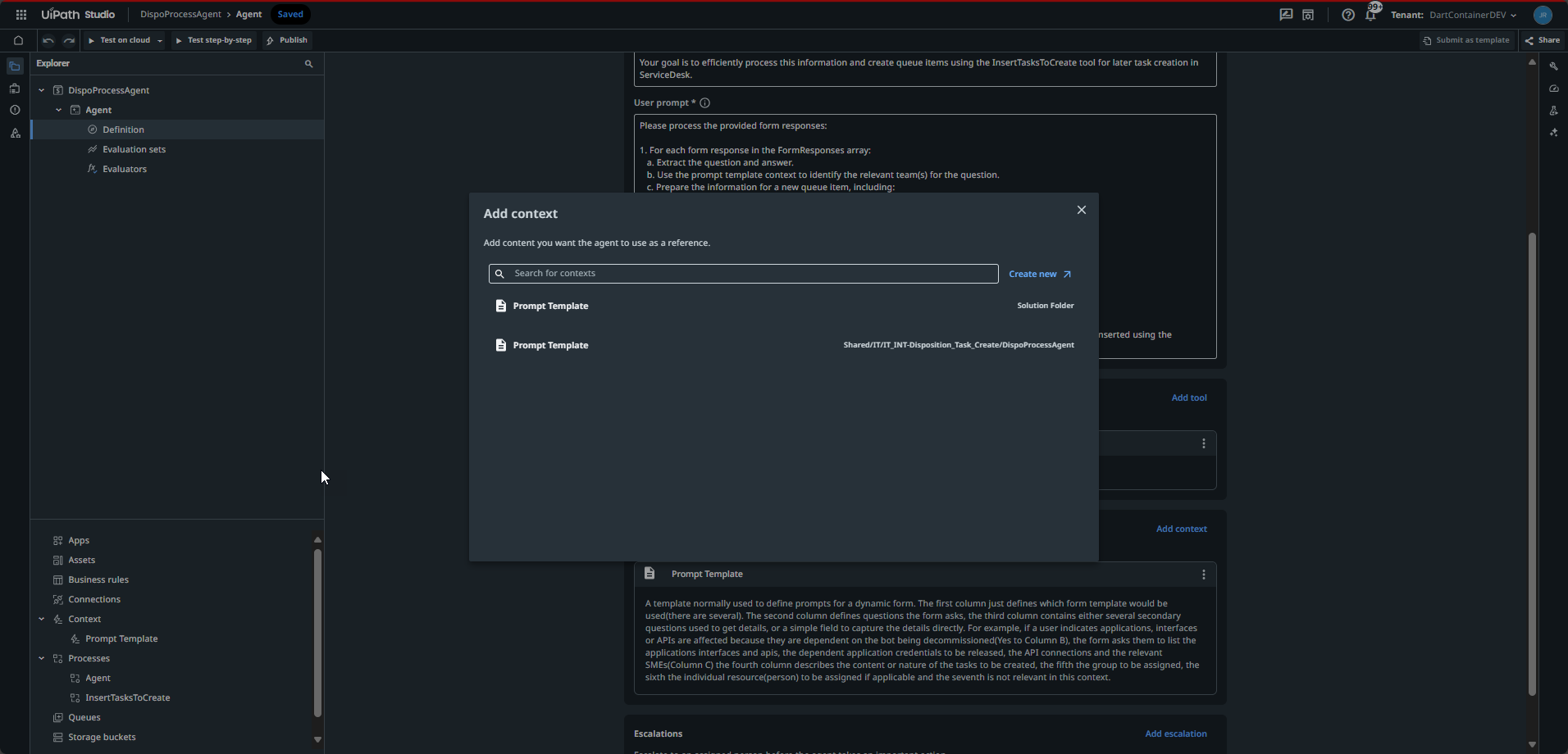
Task: Select Connections in the resources list
Action: click(x=93, y=599)
